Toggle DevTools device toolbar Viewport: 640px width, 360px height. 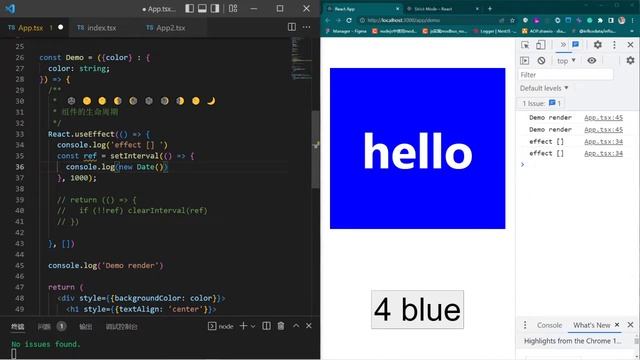click(540, 45)
